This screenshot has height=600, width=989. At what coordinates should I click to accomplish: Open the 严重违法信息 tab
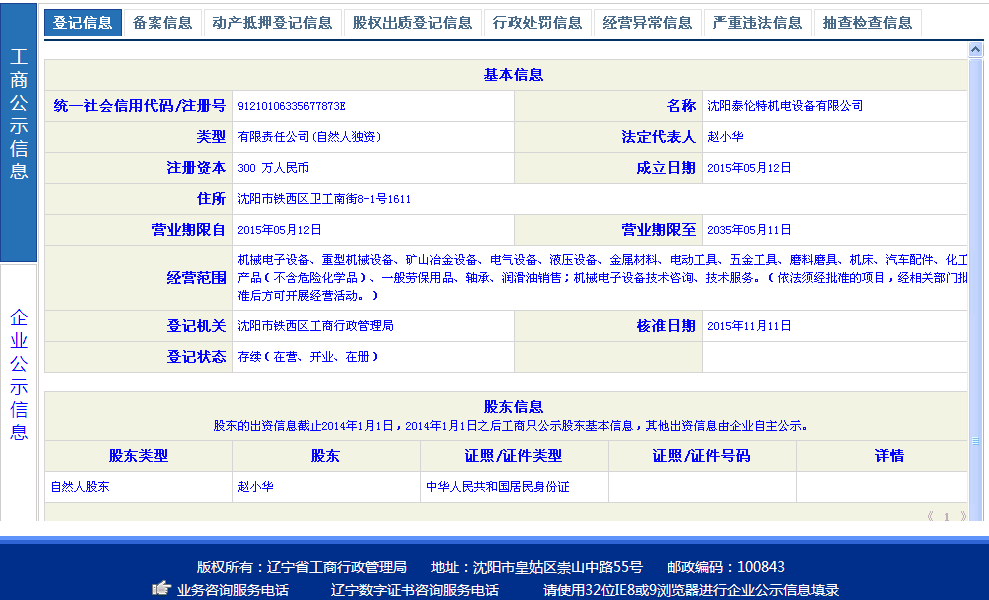coord(757,23)
